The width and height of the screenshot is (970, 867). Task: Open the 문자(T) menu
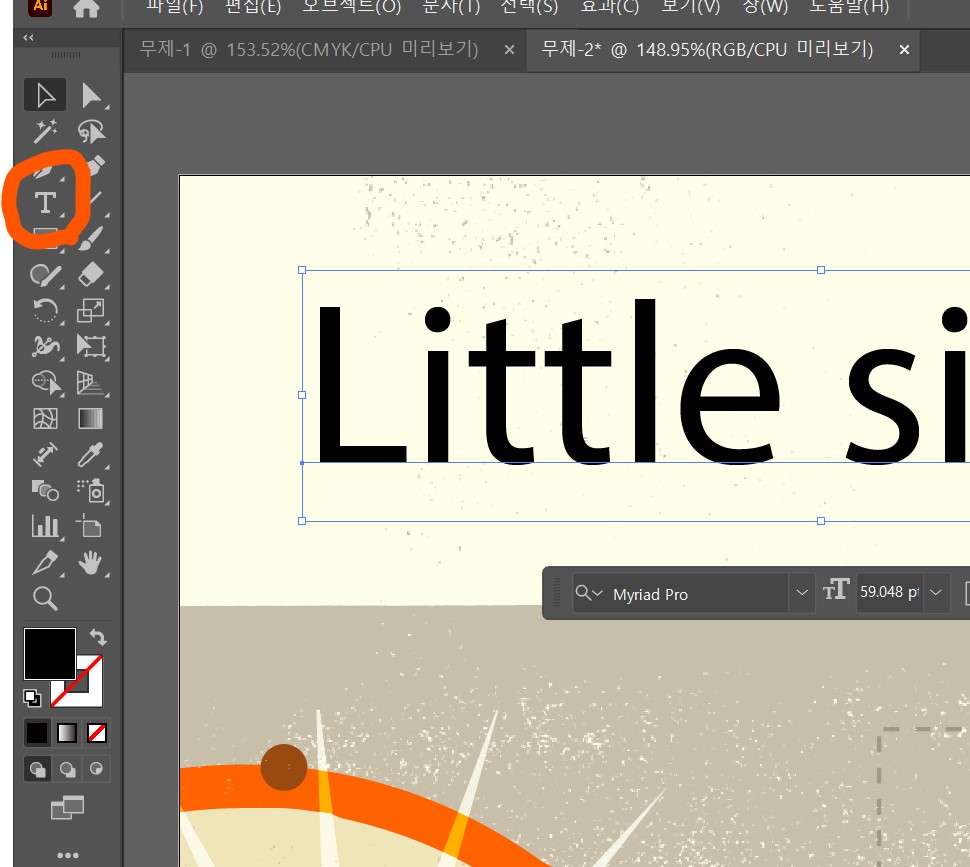coord(451,7)
